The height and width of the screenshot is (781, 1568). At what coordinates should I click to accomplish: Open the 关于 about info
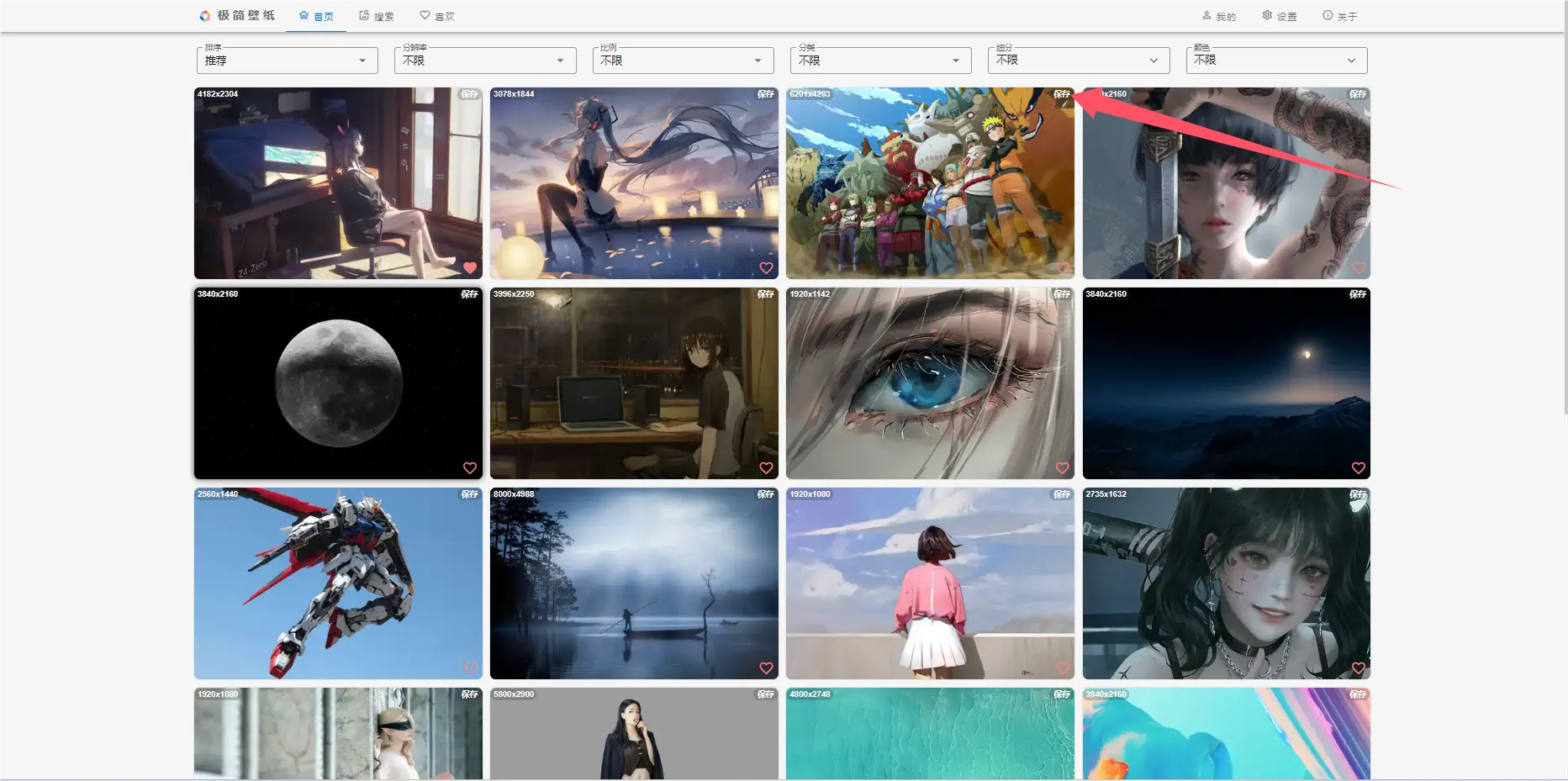[1340, 16]
